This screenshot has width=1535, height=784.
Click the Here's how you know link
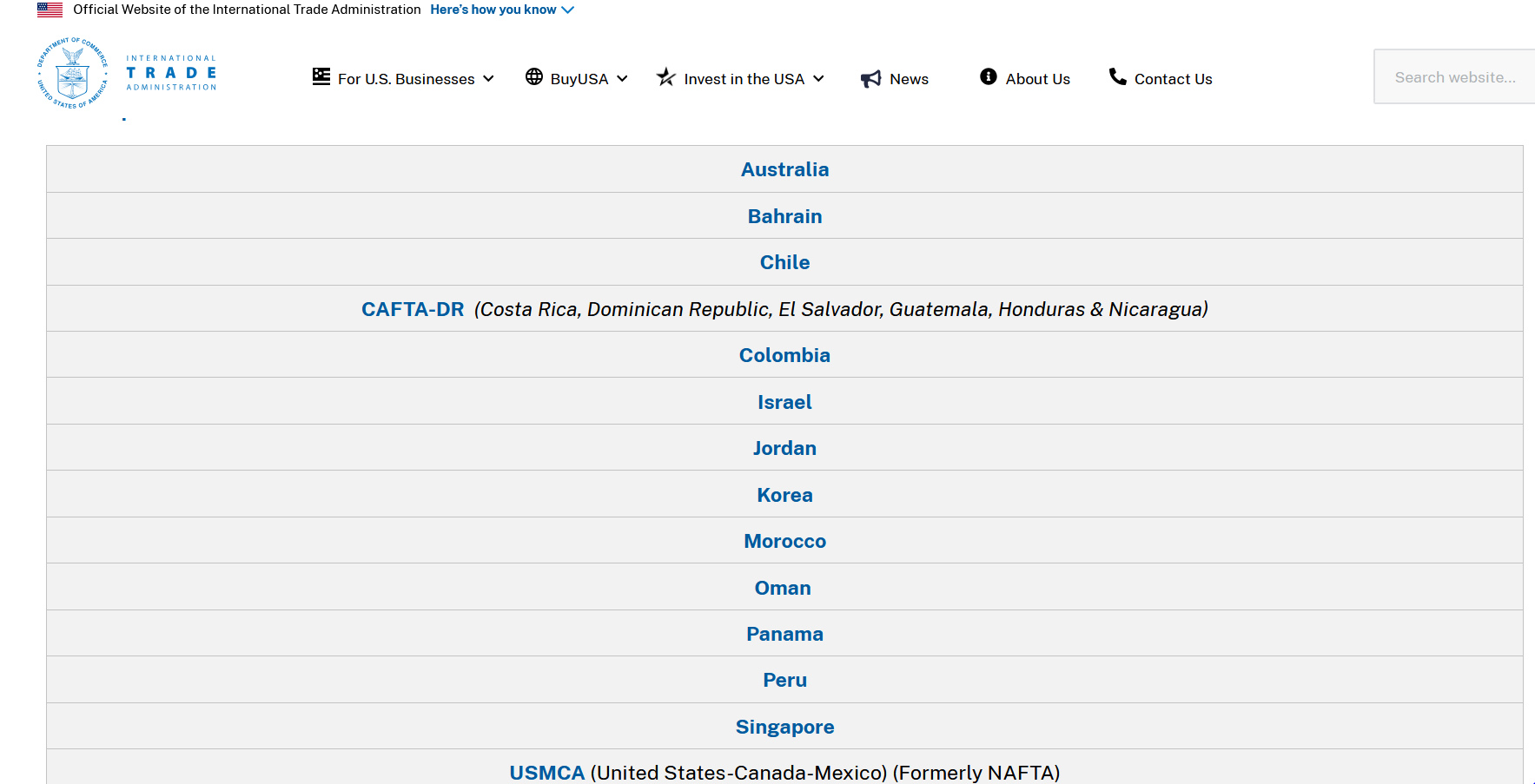coord(493,10)
